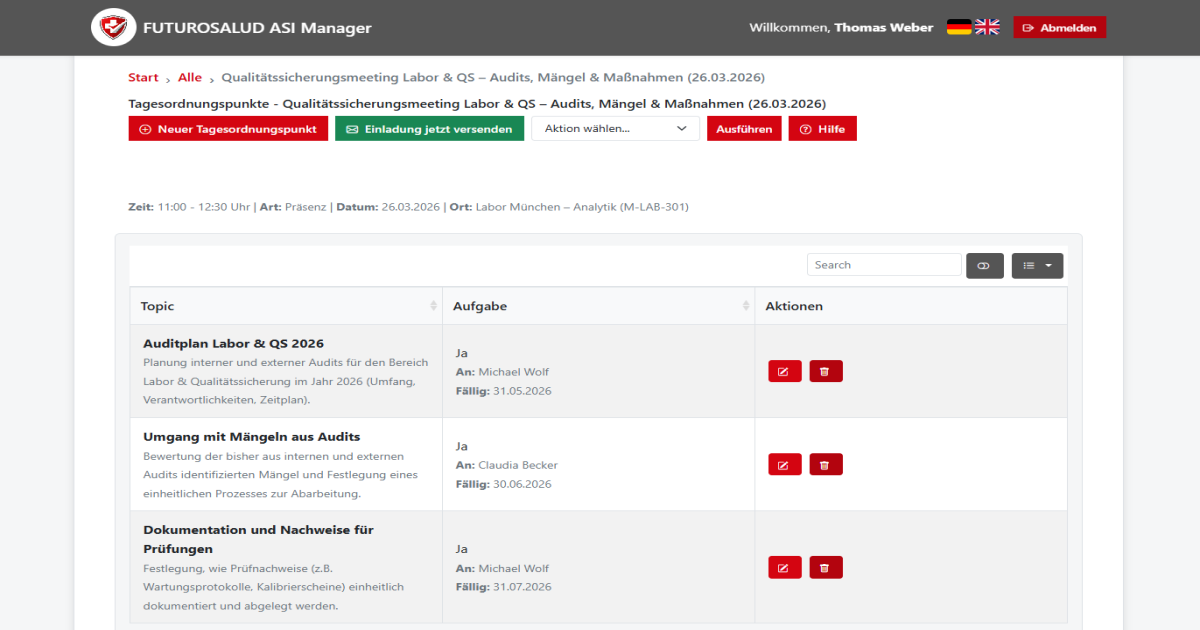
Task: Click the Abmelden logout button
Action: [1059, 28]
